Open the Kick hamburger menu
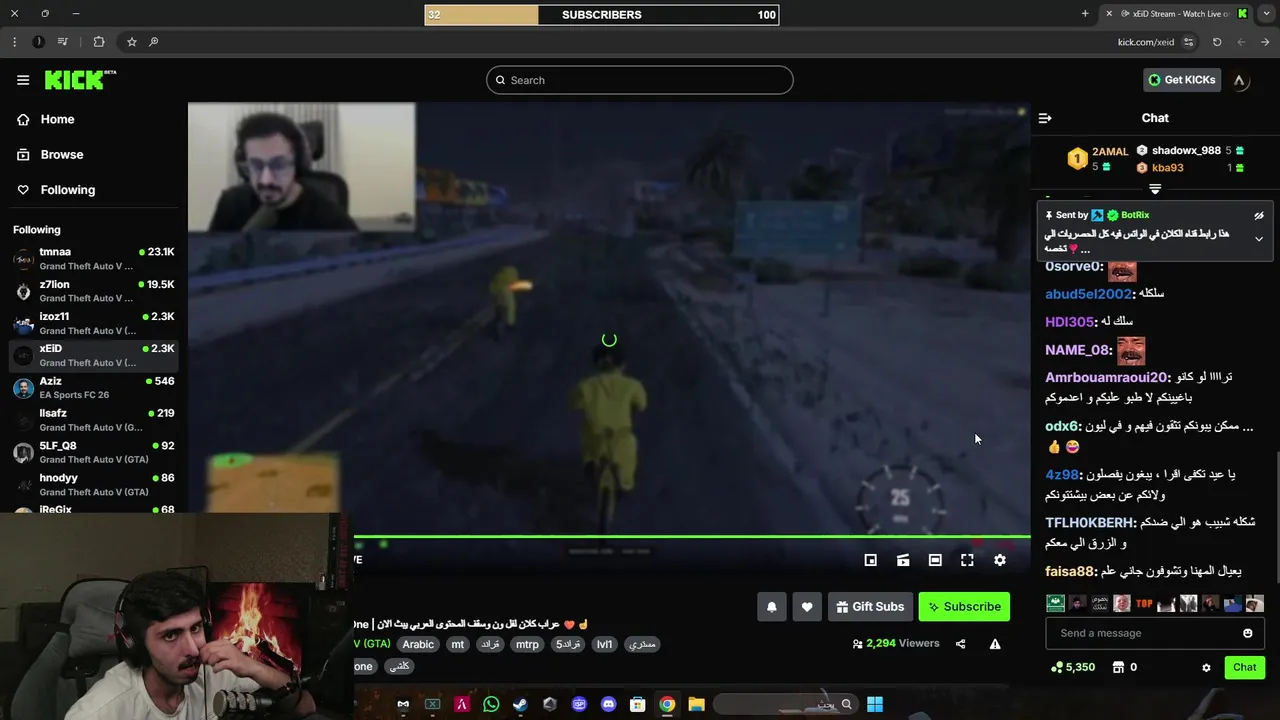The height and width of the screenshot is (720, 1280). click(23, 80)
